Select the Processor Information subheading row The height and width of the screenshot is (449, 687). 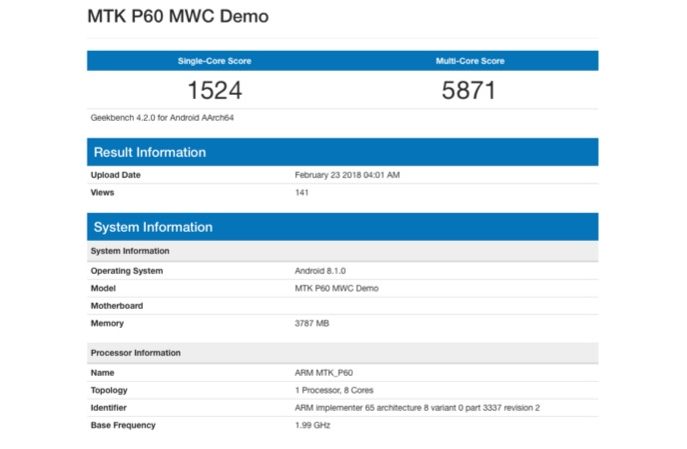coord(136,353)
